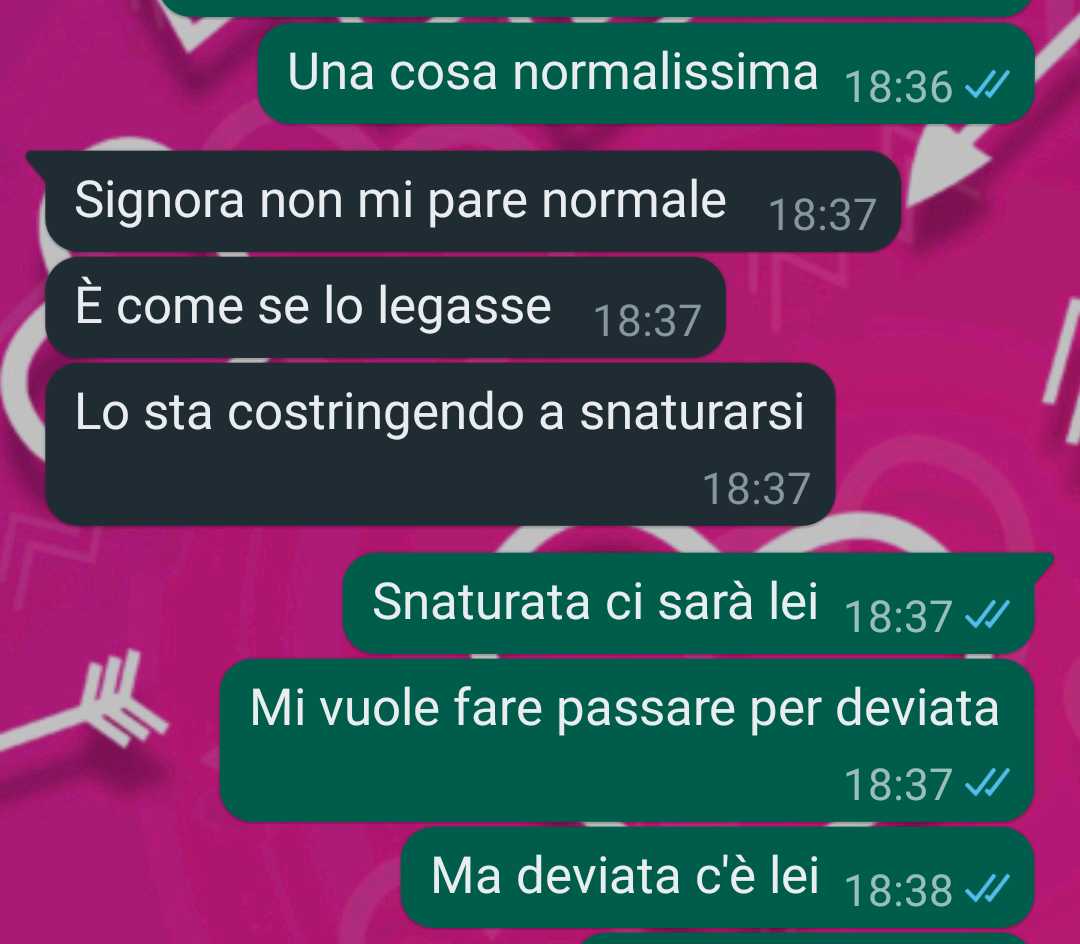Select the message 'Mi vuole fare passare per deviata'
The height and width of the screenshot is (944, 1080).
pos(627,740)
